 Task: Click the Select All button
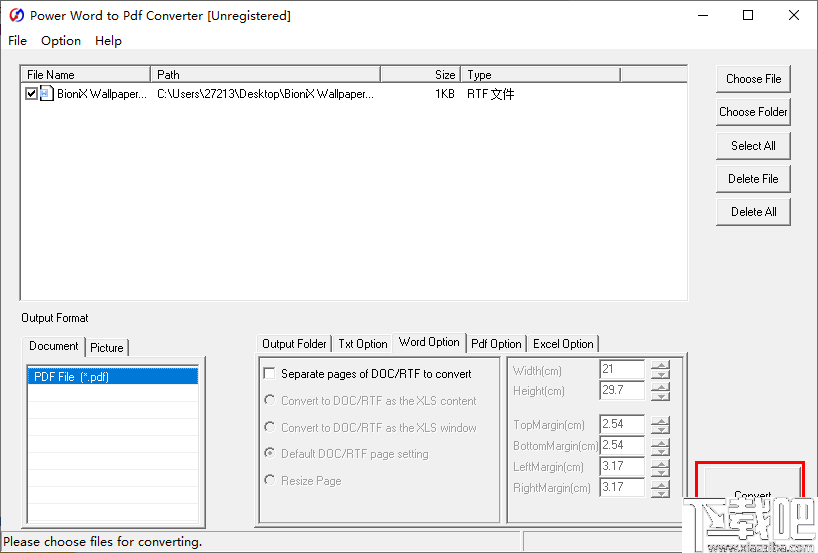point(753,146)
